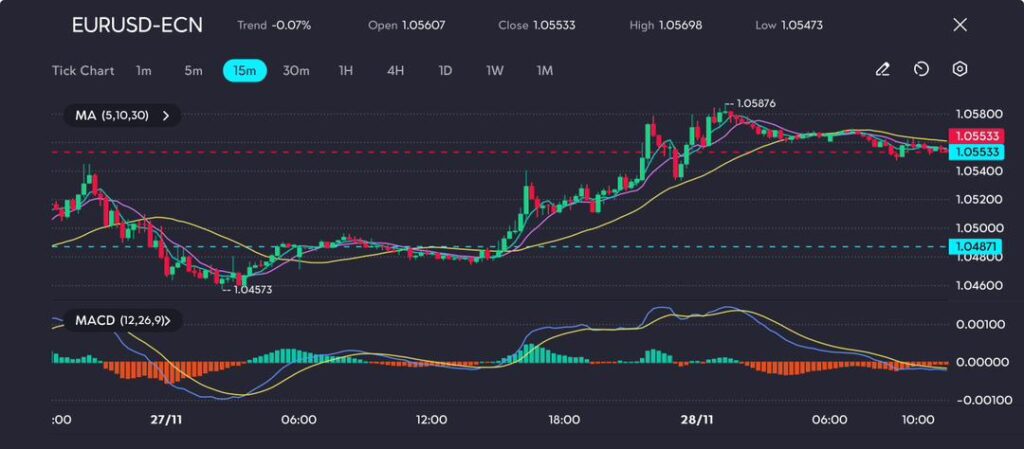This screenshot has height=449, width=1024.
Task: Click the 1.04573 low price marker
Action: tap(249, 289)
